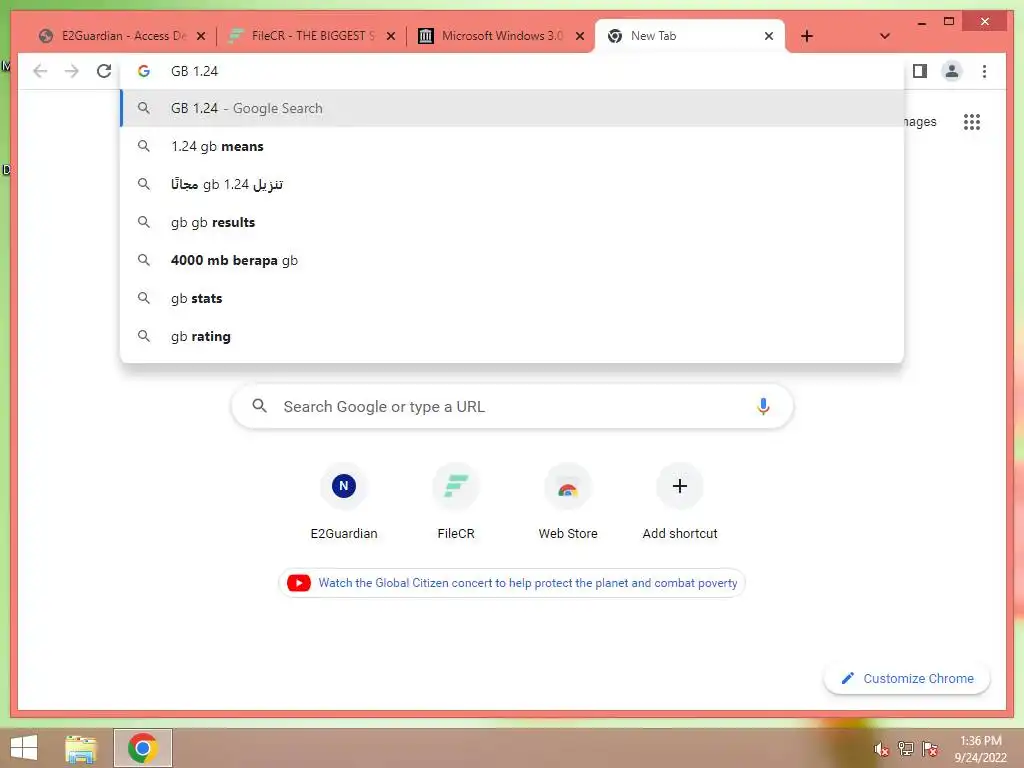Open the profile avatar menu
1024x768 pixels.
click(x=952, y=71)
